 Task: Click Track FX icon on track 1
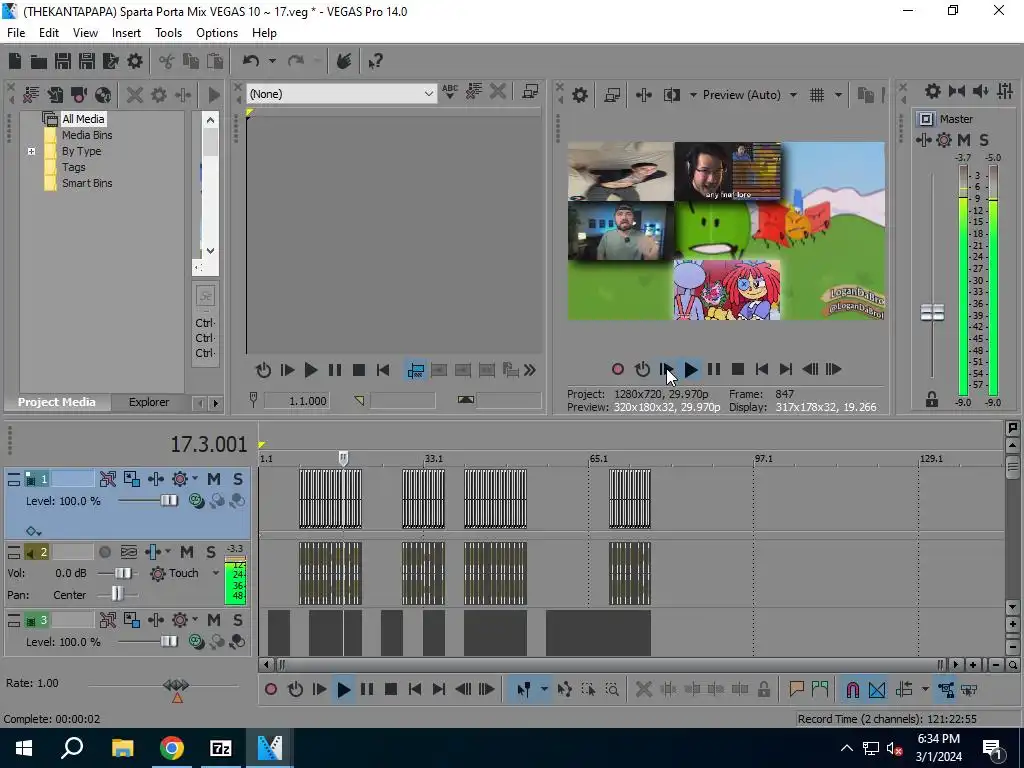pyautogui.click(x=155, y=479)
